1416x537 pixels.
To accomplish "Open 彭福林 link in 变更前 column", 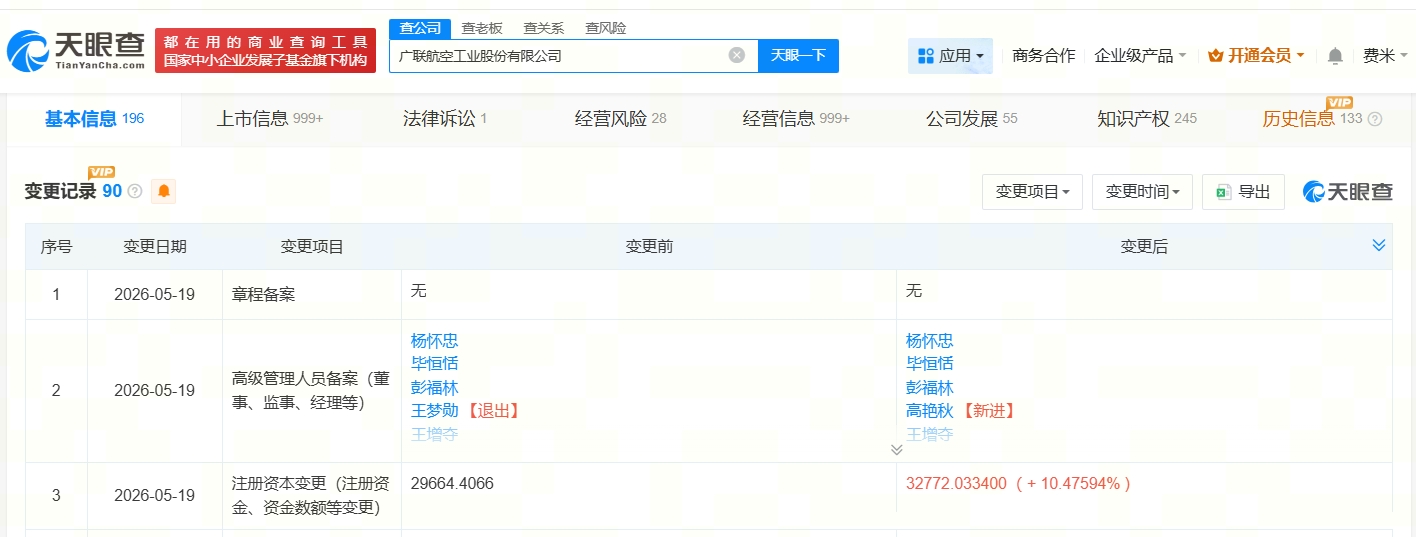I will 435,388.
